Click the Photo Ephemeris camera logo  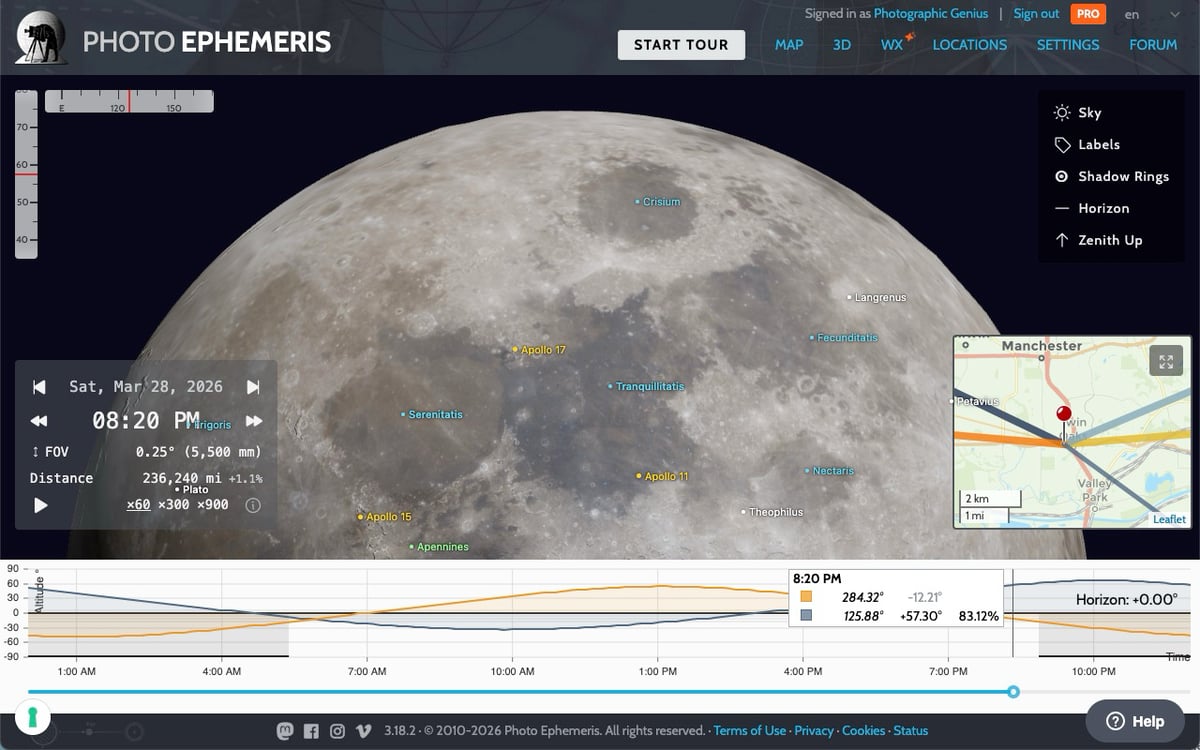pos(42,39)
